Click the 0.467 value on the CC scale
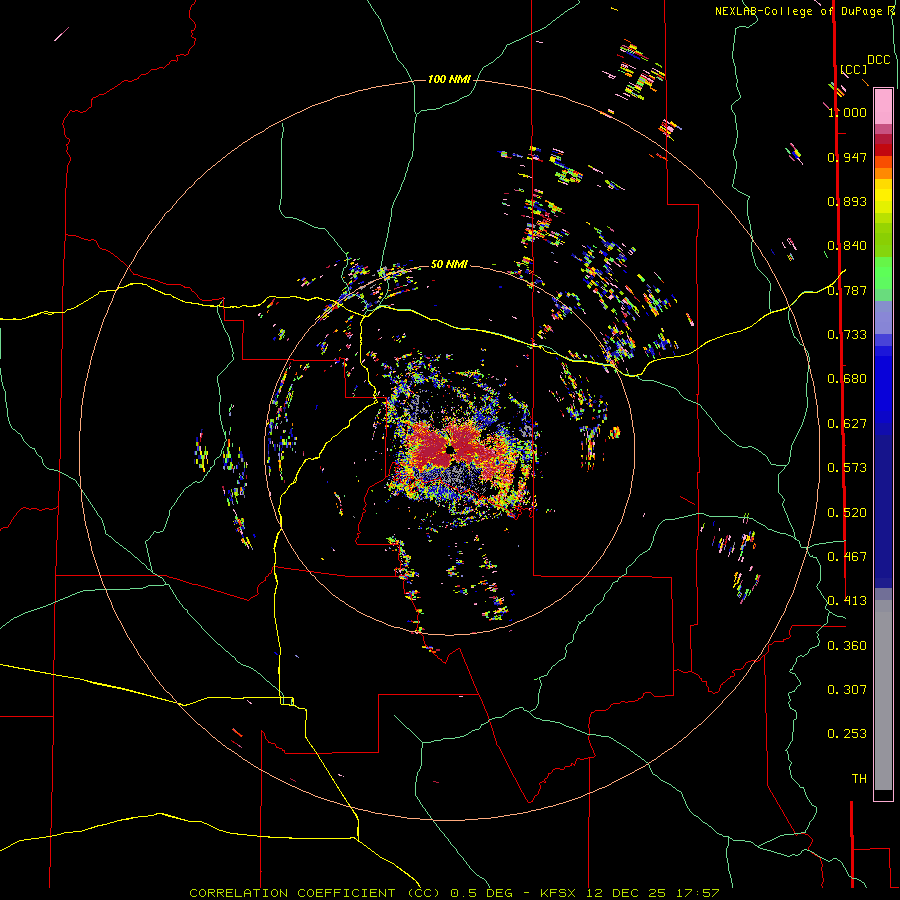This screenshot has width=900, height=900. click(847, 557)
